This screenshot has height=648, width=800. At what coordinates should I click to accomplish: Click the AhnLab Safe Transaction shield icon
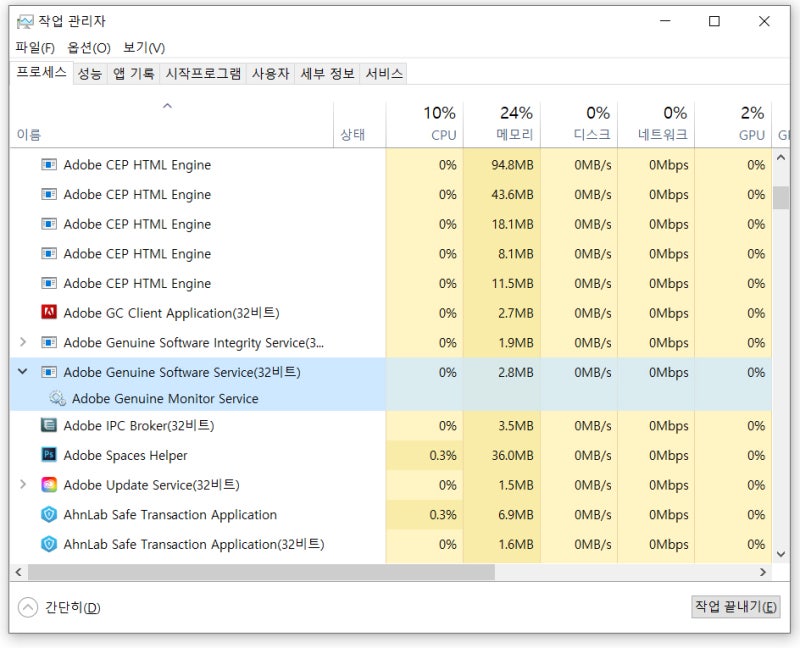tap(49, 514)
